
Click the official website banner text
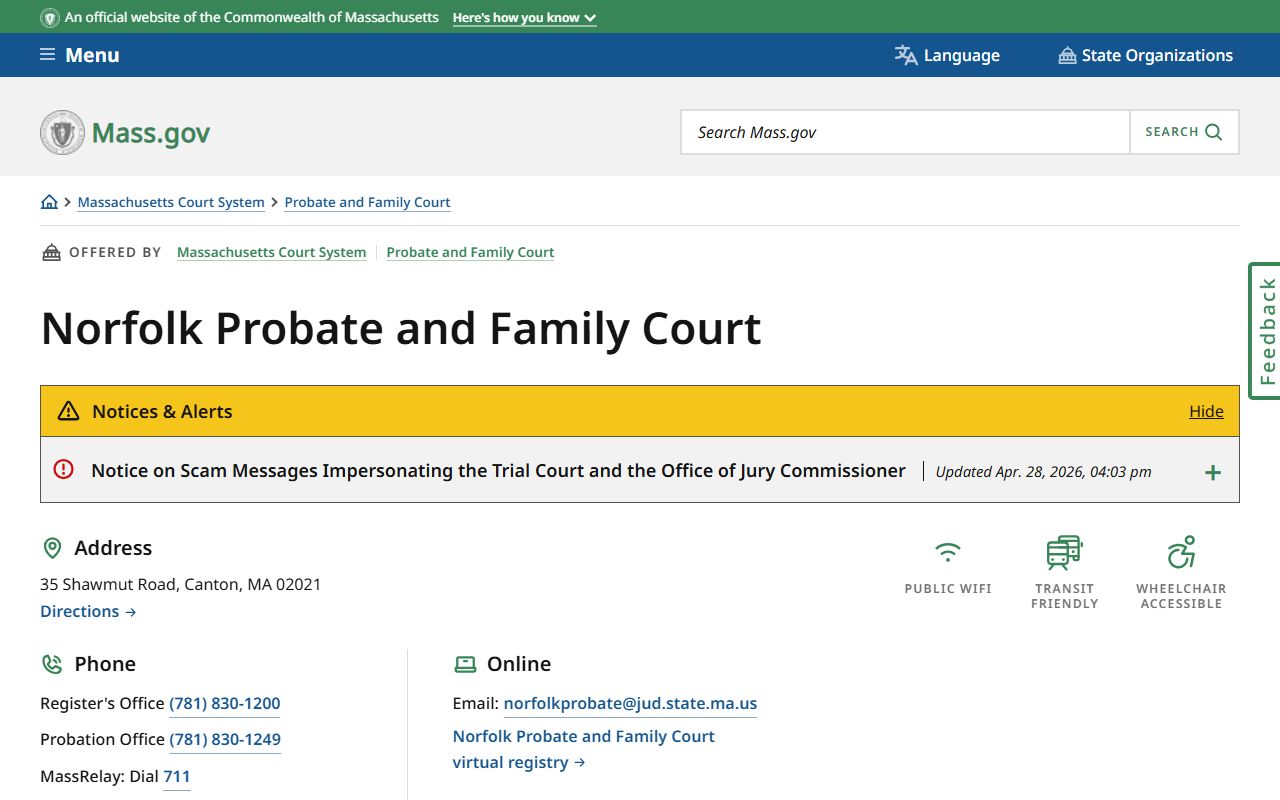click(251, 18)
